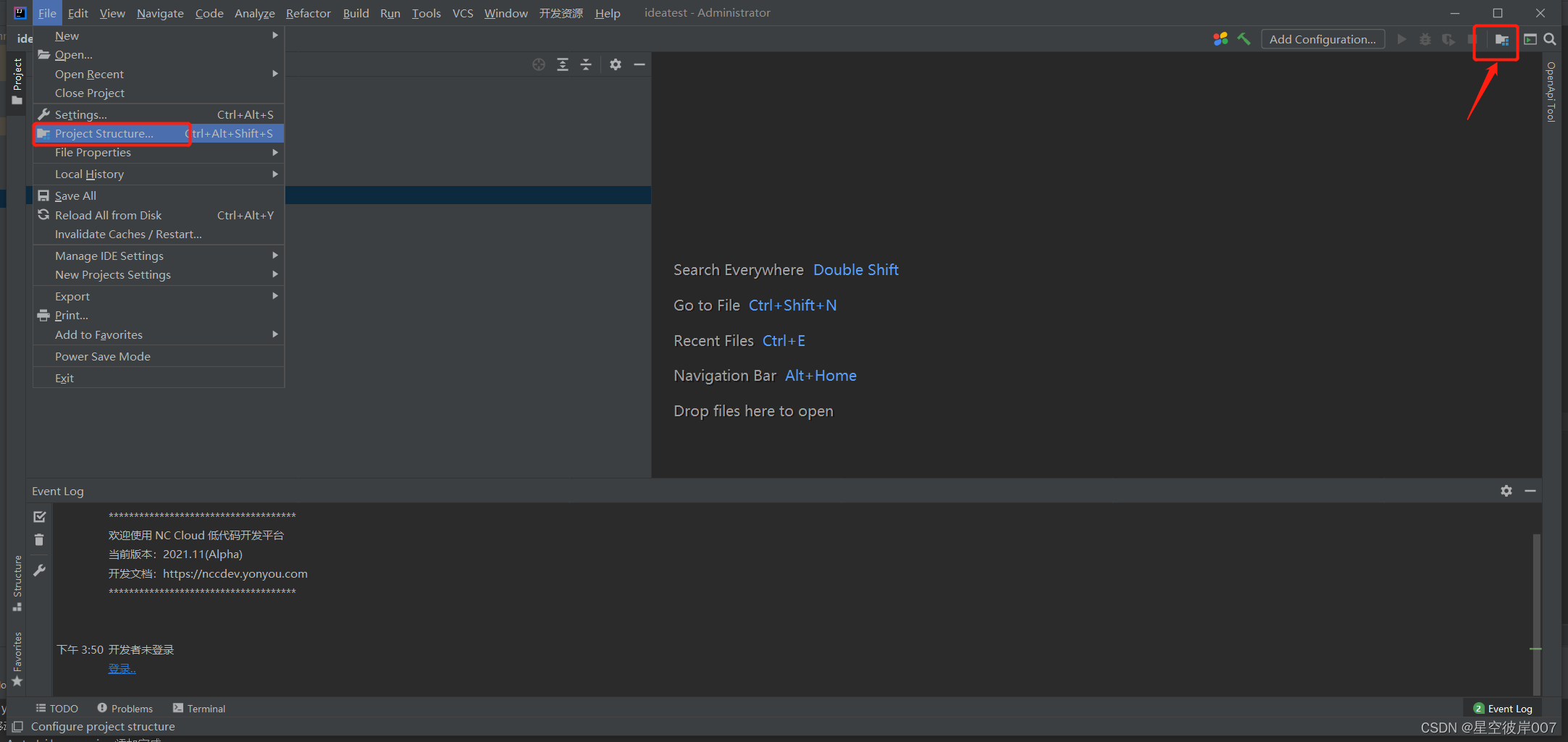Open the Edit menu
The height and width of the screenshot is (742, 1568).
(x=78, y=13)
